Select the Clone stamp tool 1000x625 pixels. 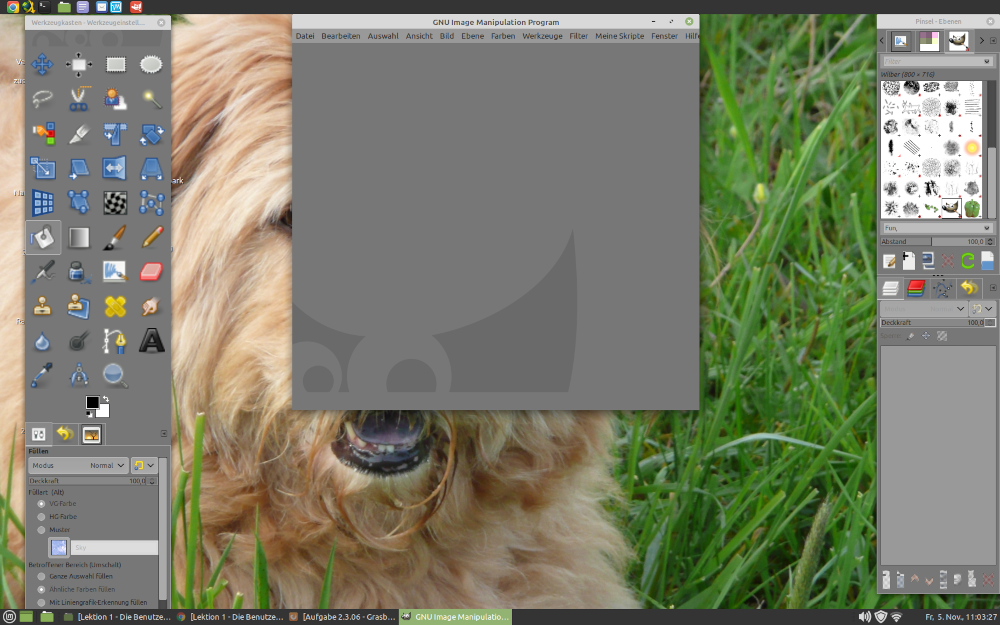[x=42, y=307]
